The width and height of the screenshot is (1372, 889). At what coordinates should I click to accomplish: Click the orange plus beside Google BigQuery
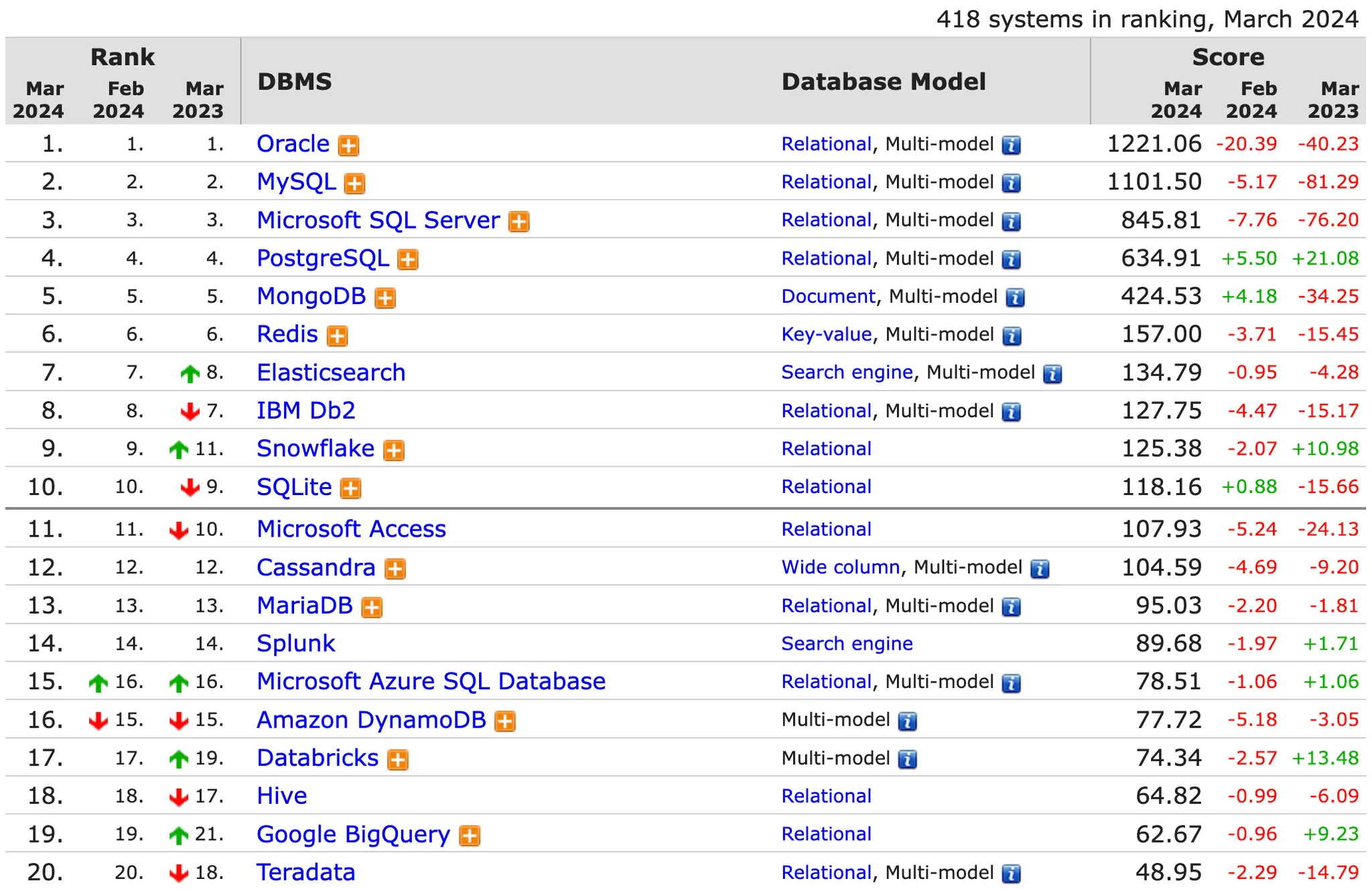coord(470,836)
